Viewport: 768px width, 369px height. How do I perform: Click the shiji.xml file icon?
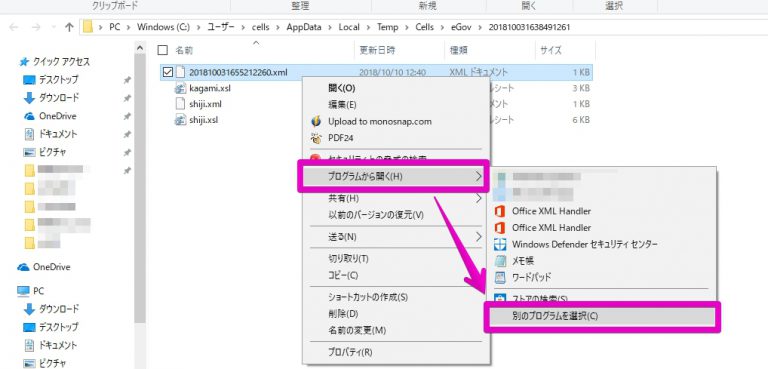click(181, 104)
